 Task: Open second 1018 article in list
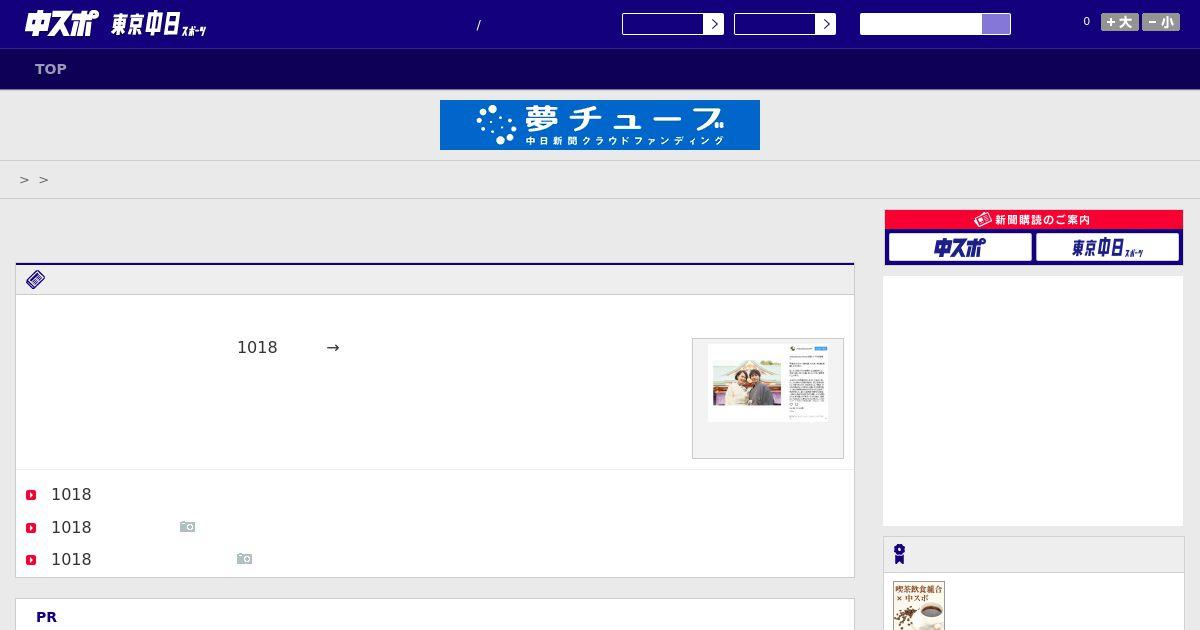click(71, 527)
